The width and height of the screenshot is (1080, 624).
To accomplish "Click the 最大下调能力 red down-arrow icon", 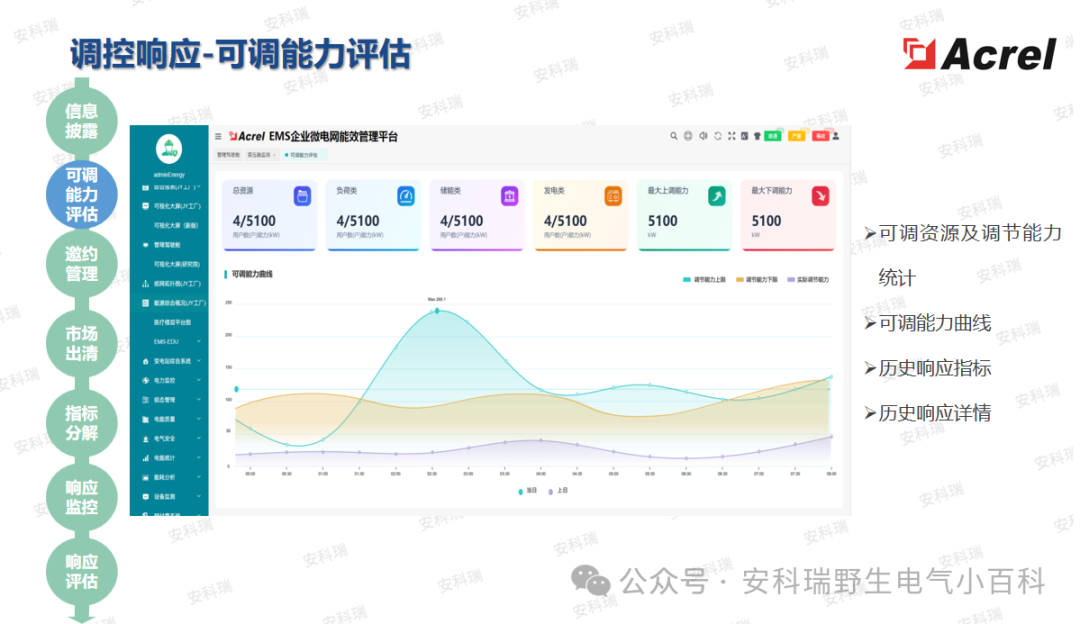I will (820, 196).
